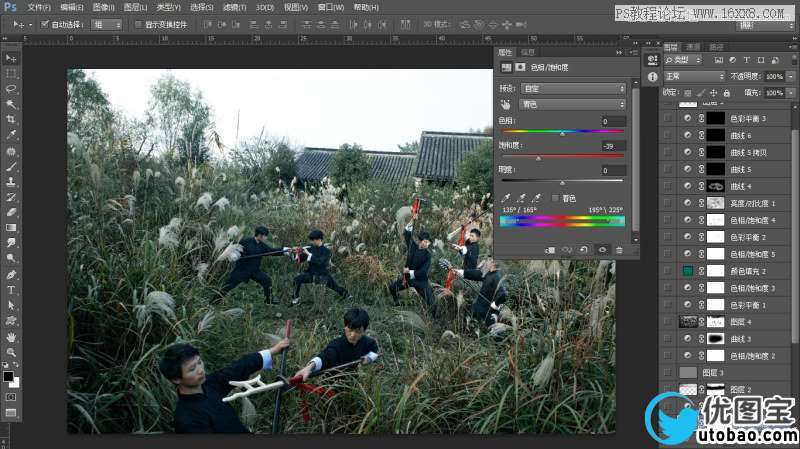Select the 色彩平衡 1 layer name
The width and height of the screenshot is (800, 449).
[748, 305]
